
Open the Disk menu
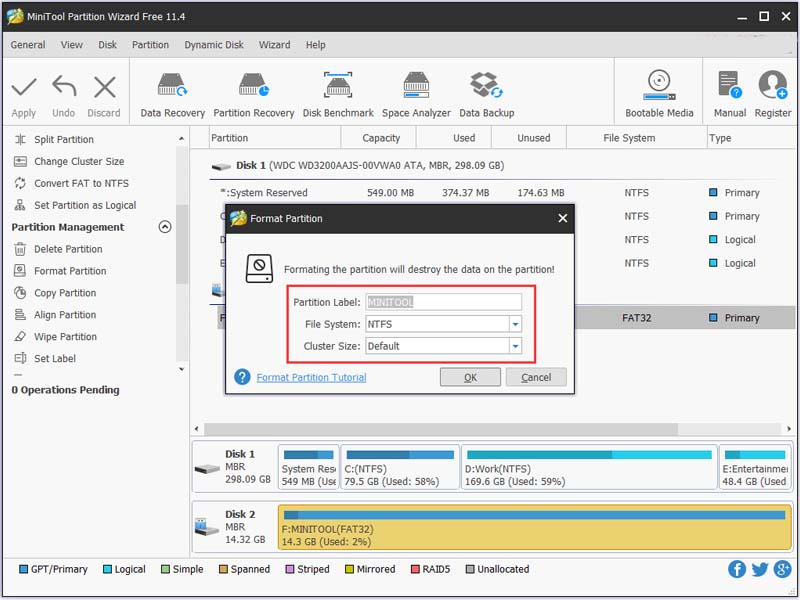click(107, 45)
